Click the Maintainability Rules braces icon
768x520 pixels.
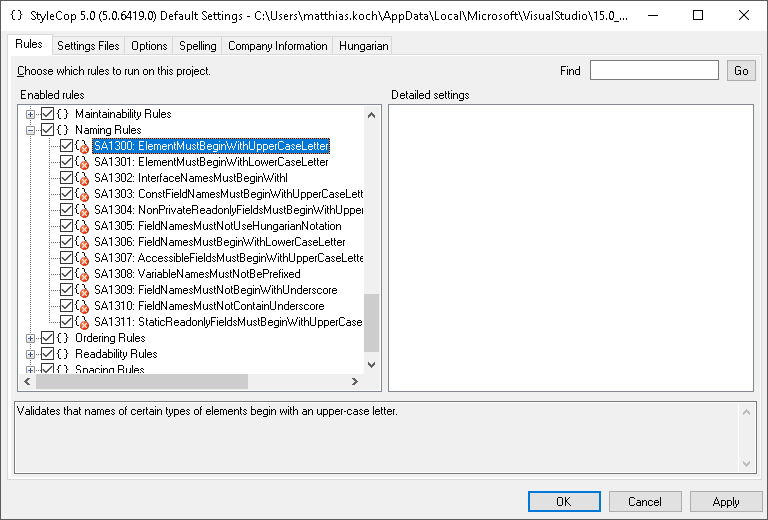click(63, 114)
